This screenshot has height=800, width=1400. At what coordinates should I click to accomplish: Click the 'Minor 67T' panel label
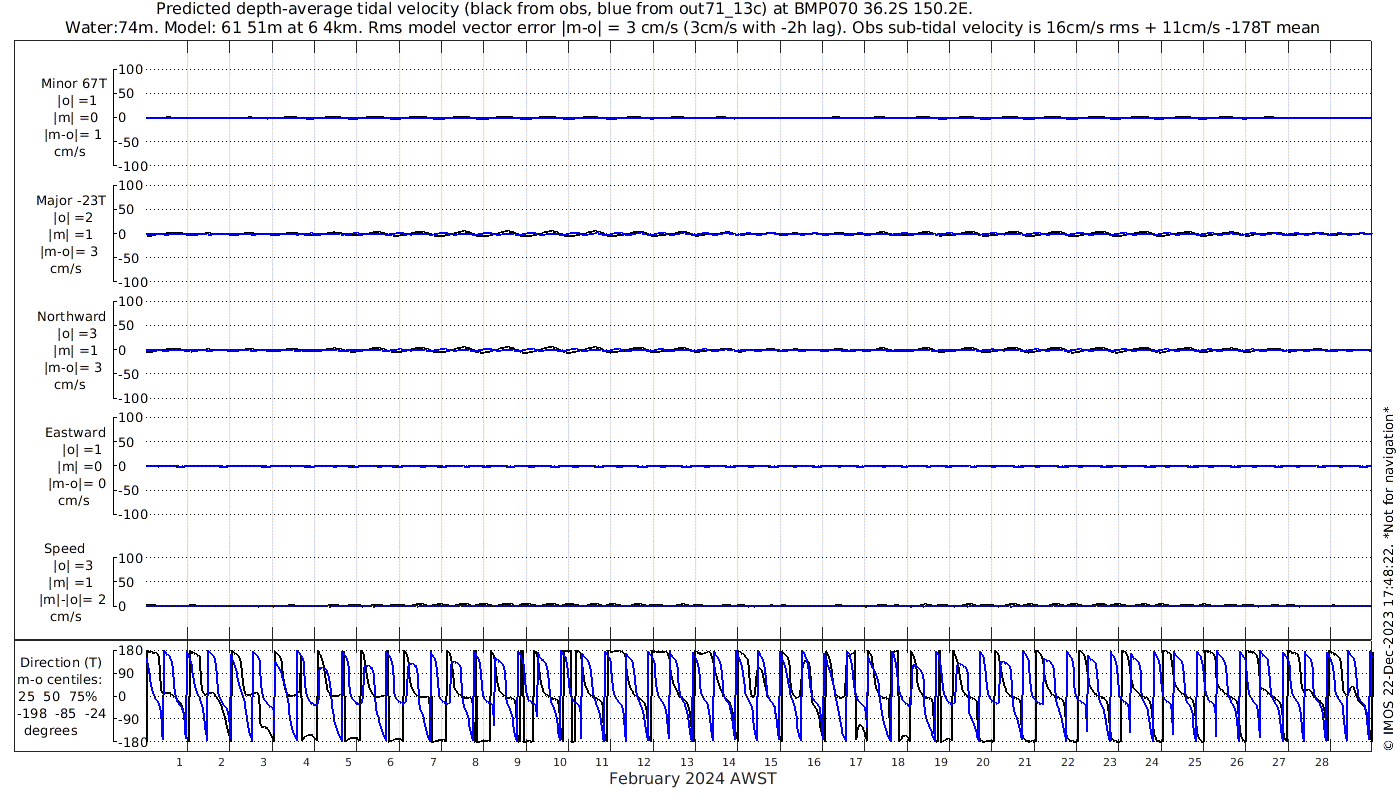coord(73,84)
